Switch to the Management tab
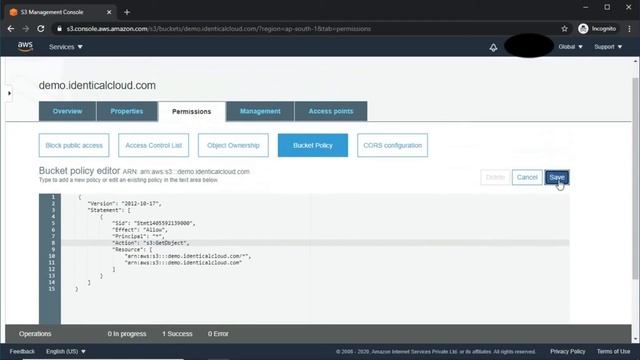This screenshot has height=360, width=640. click(x=260, y=111)
